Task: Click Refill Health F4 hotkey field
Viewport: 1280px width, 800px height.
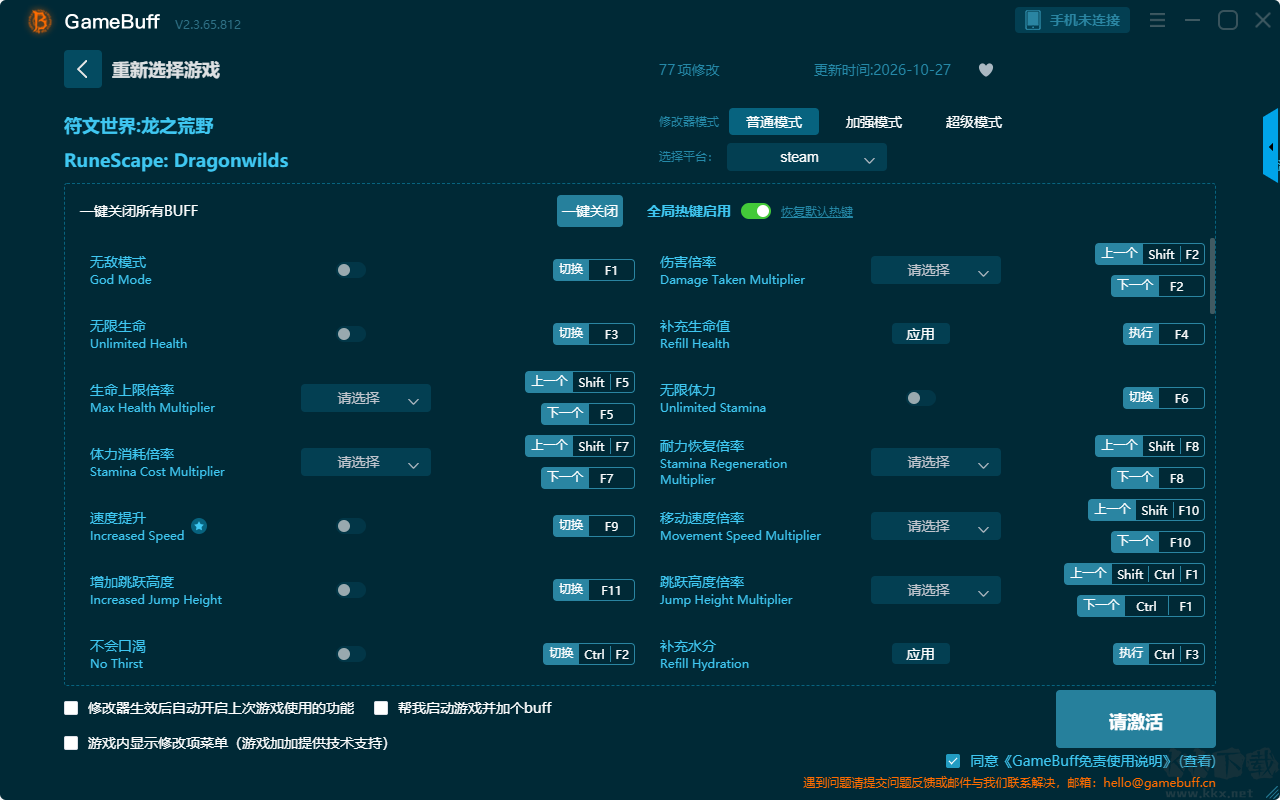Action: coord(1164,334)
